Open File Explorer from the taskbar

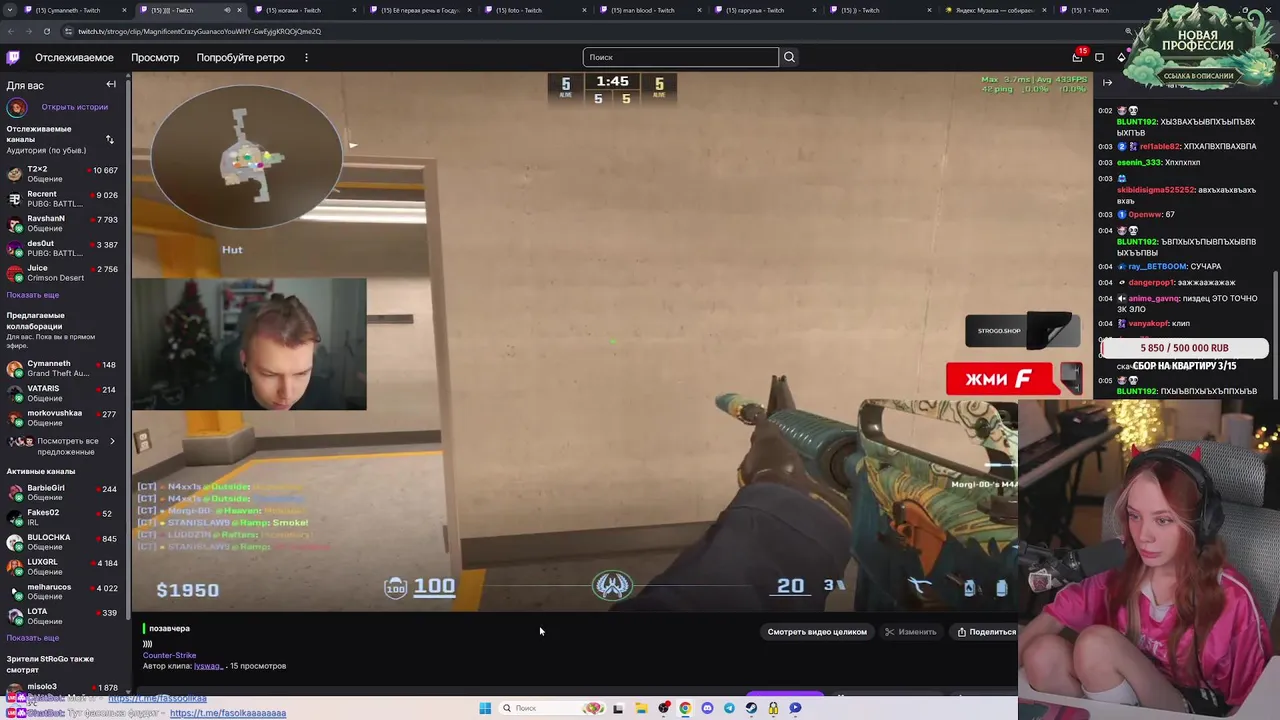(641, 708)
